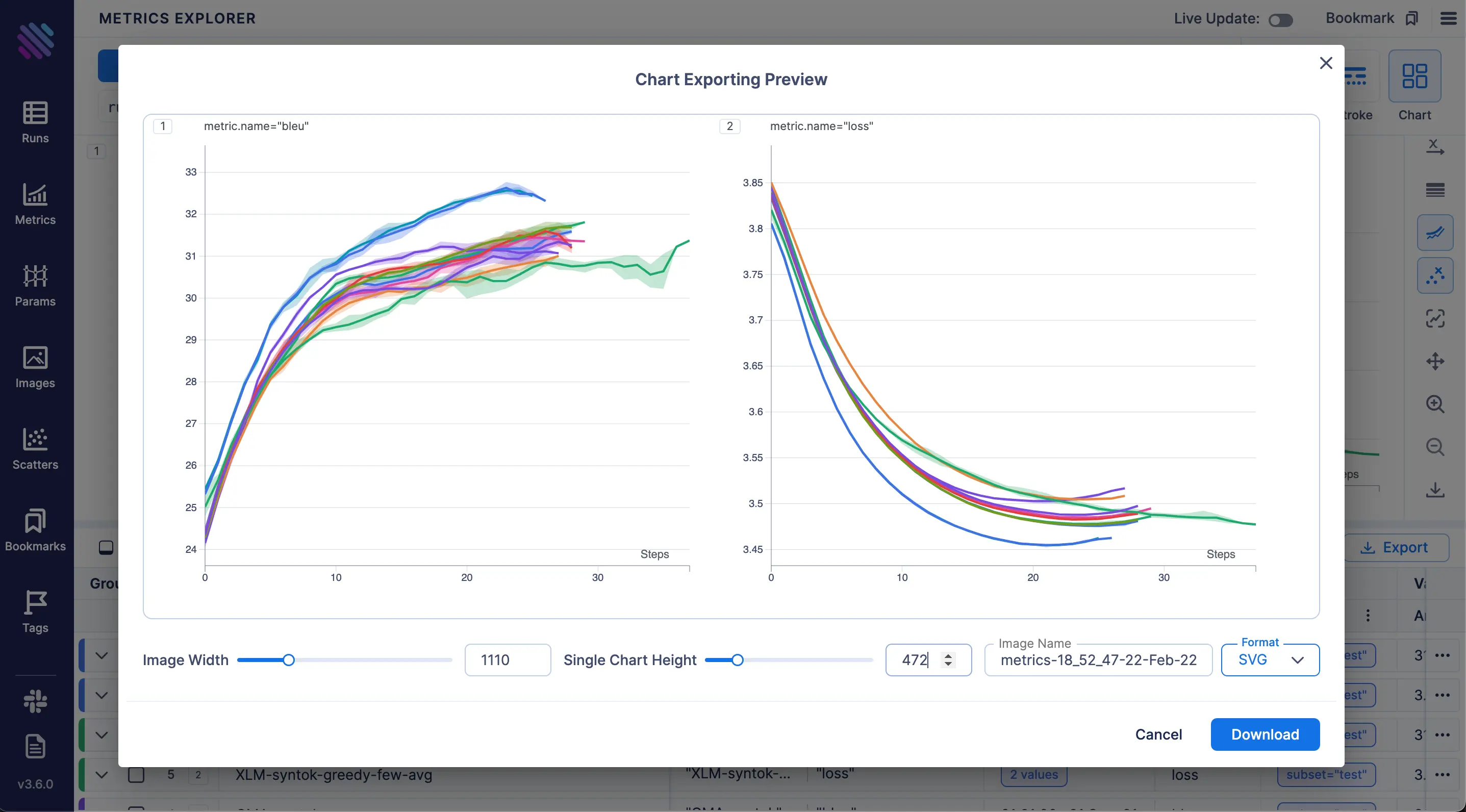Screen dimensions: 1466x812
Task: Click the Download button
Action: [x=1265, y=734]
